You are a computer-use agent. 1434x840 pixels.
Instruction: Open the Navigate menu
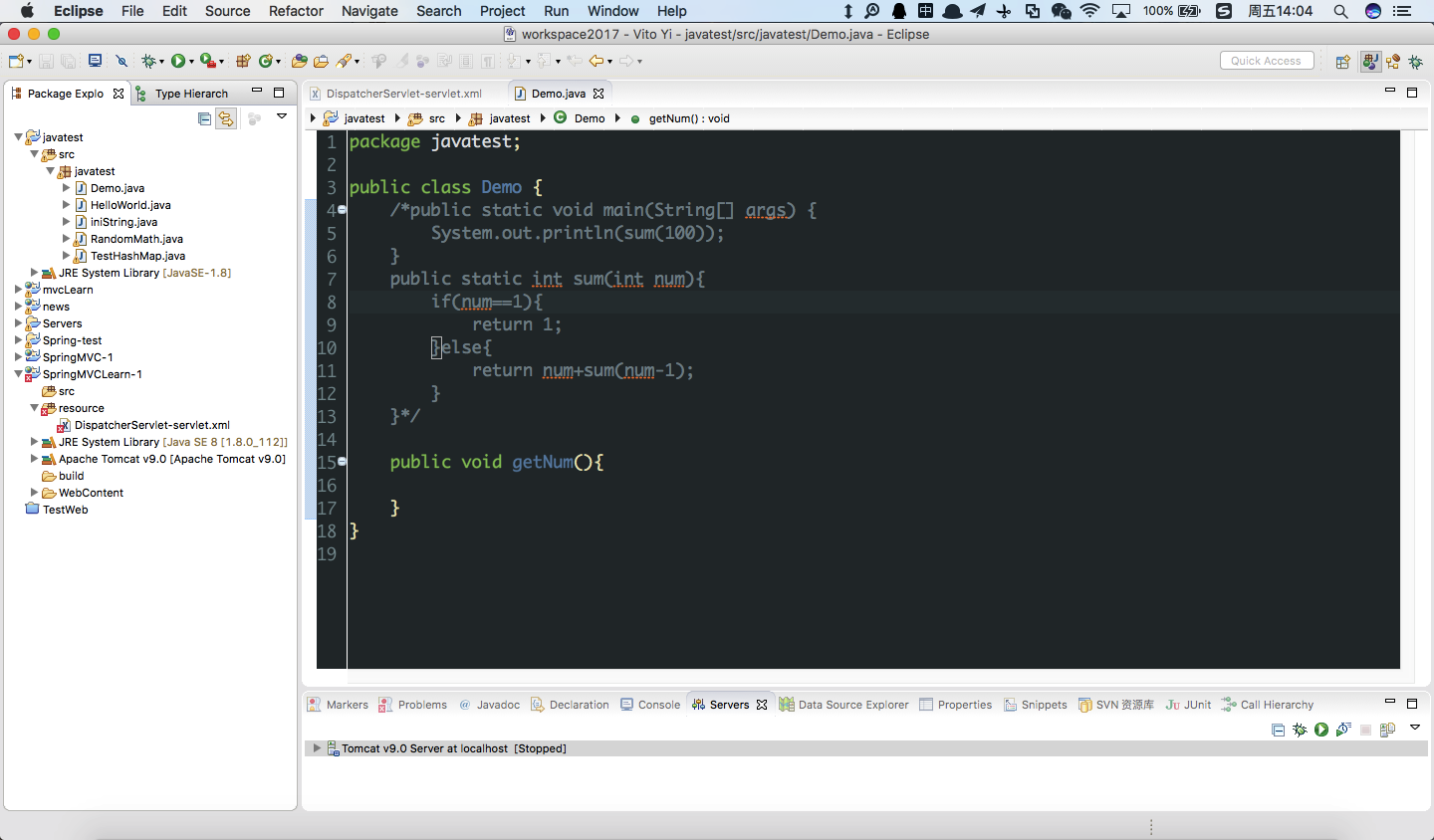click(369, 11)
